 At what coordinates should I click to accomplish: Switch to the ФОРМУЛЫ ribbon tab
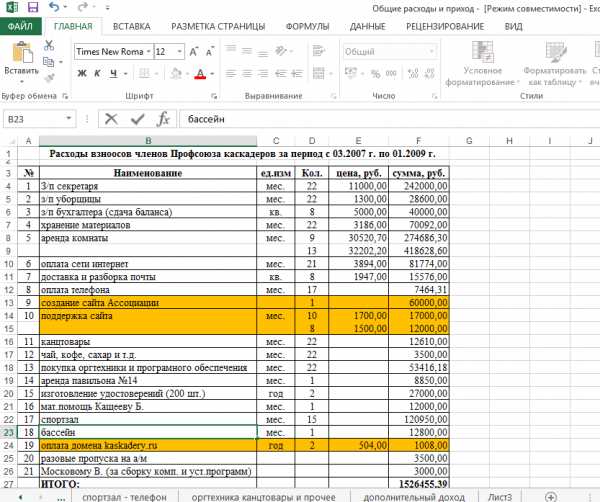pos(307,26)
